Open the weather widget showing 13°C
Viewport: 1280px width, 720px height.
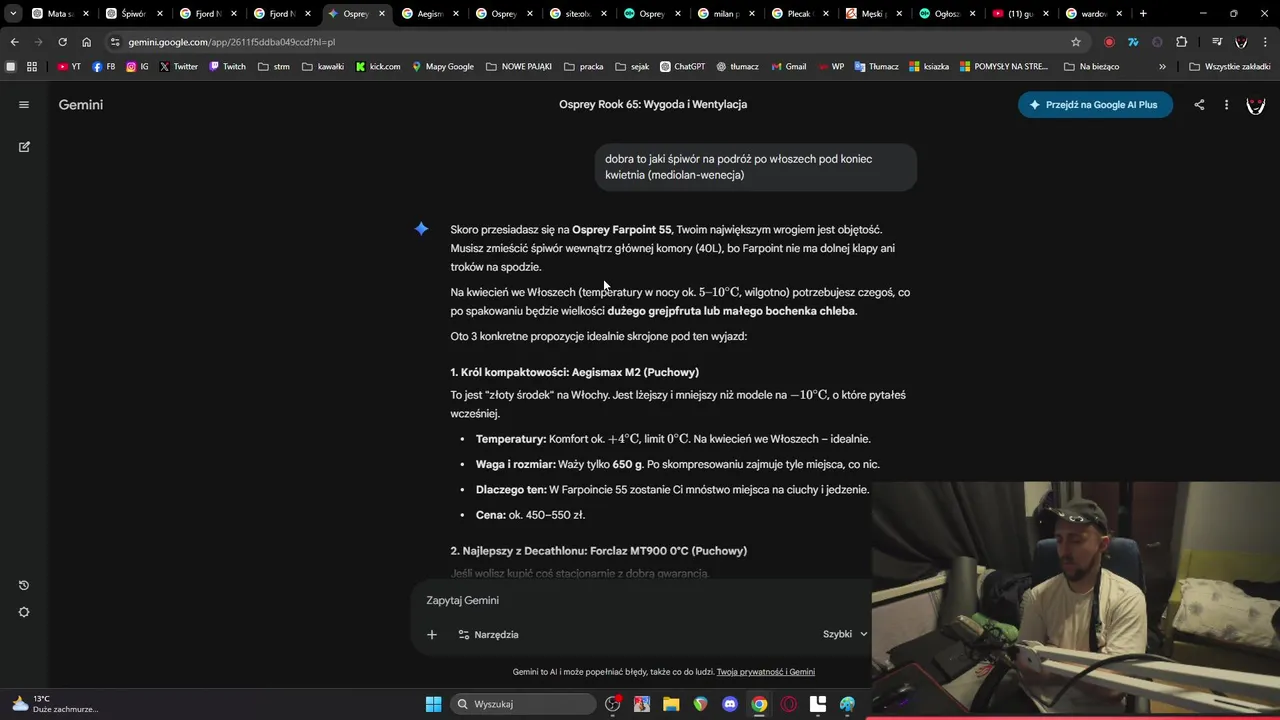click(55, 704)
